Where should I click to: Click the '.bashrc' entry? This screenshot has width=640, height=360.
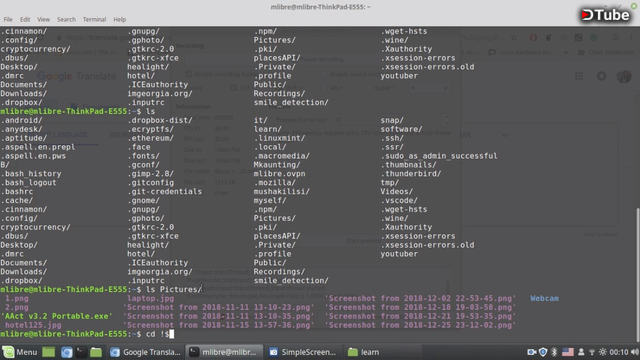(17, 191)
